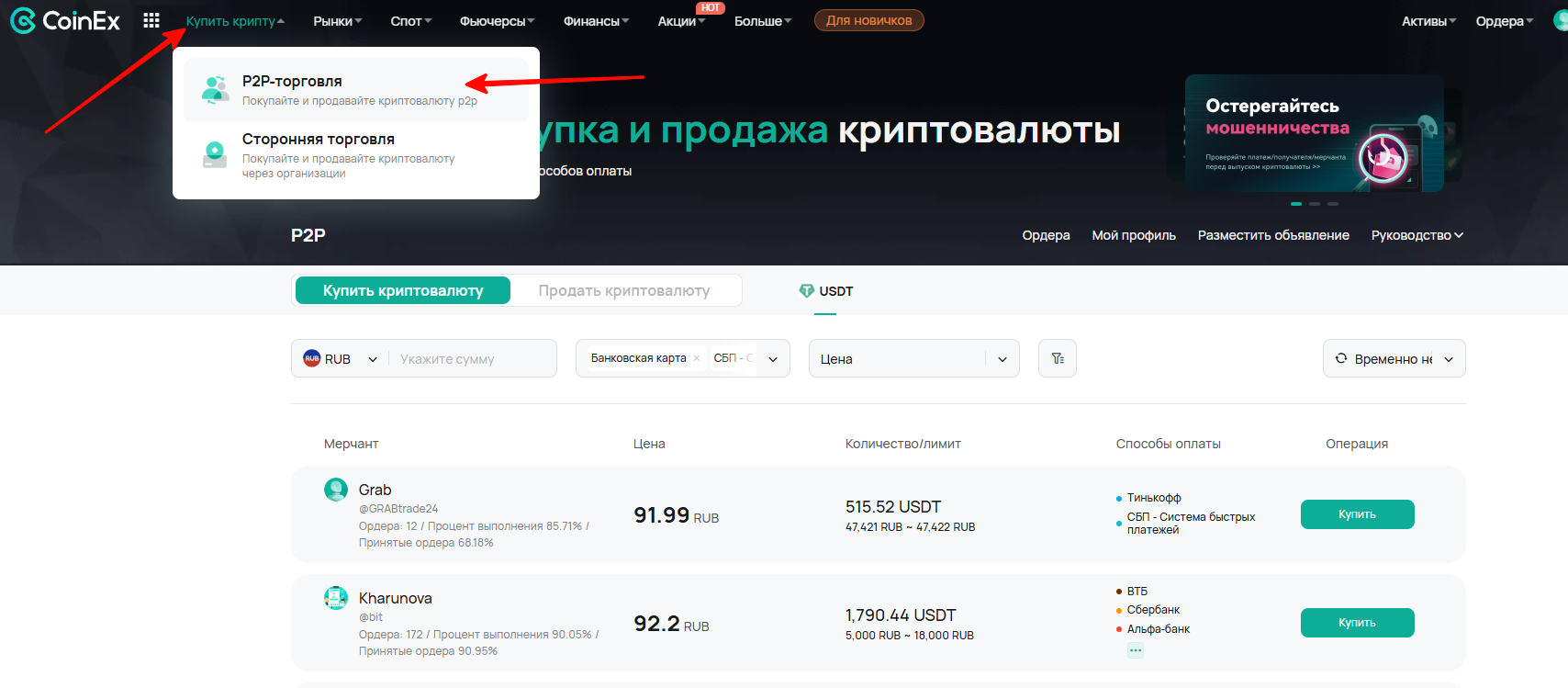Open the Фьючерсы menu
The image size is (1568, 688).
(498, 21)
